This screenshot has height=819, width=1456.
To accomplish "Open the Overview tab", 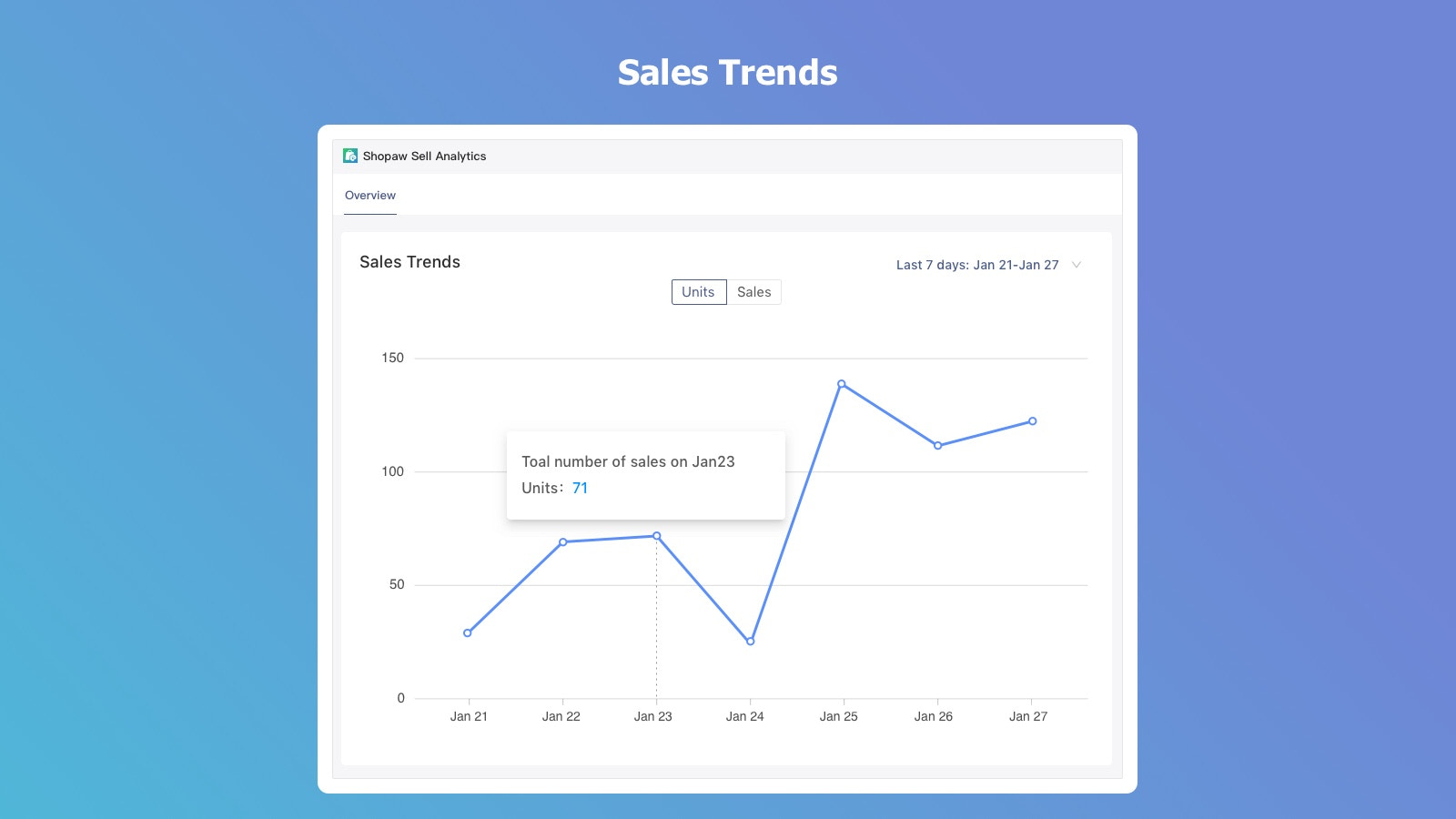I will [x=370, y=196].
